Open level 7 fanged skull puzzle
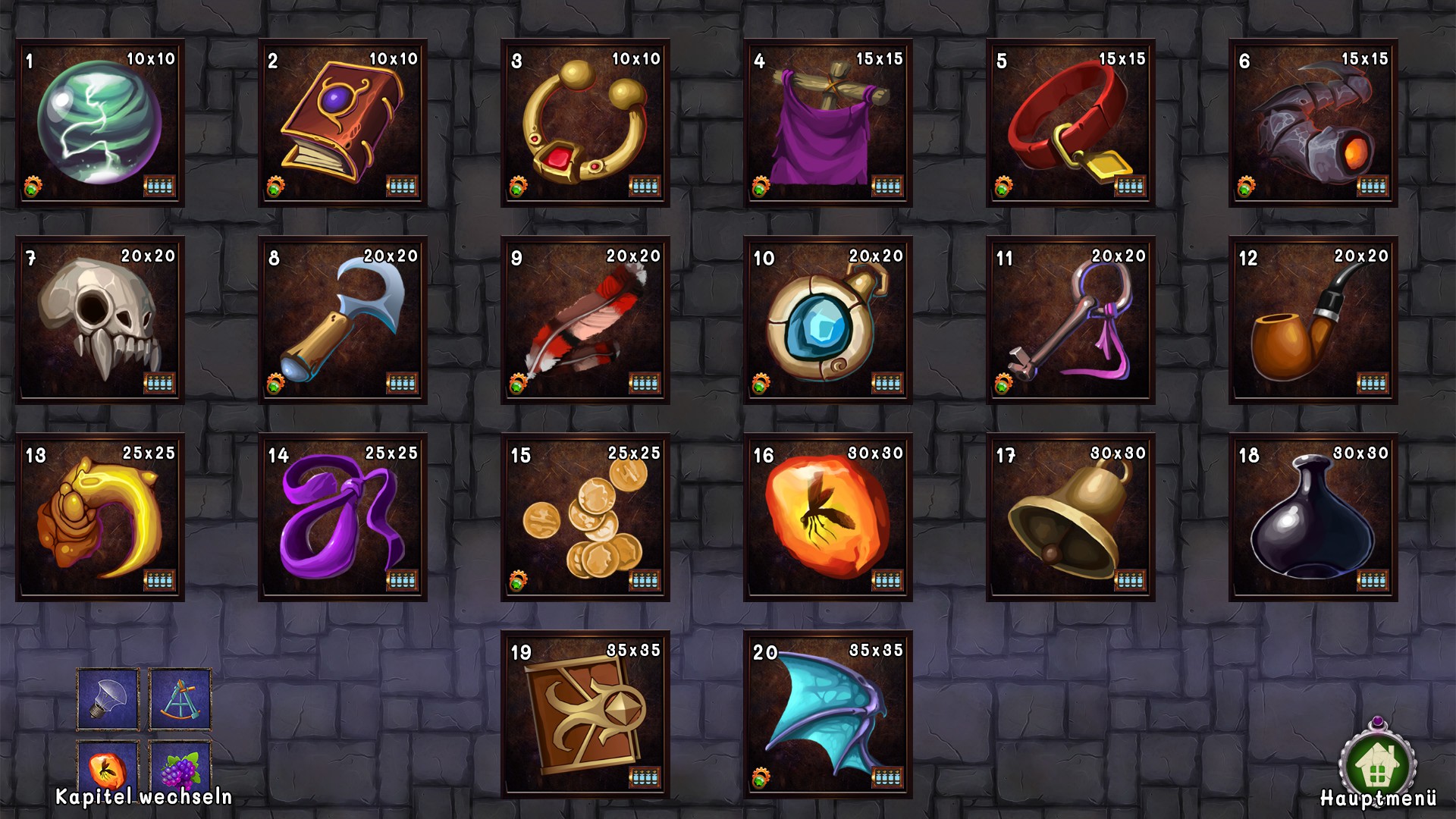Screen dimensions: 1456x819 pos(100,320)
